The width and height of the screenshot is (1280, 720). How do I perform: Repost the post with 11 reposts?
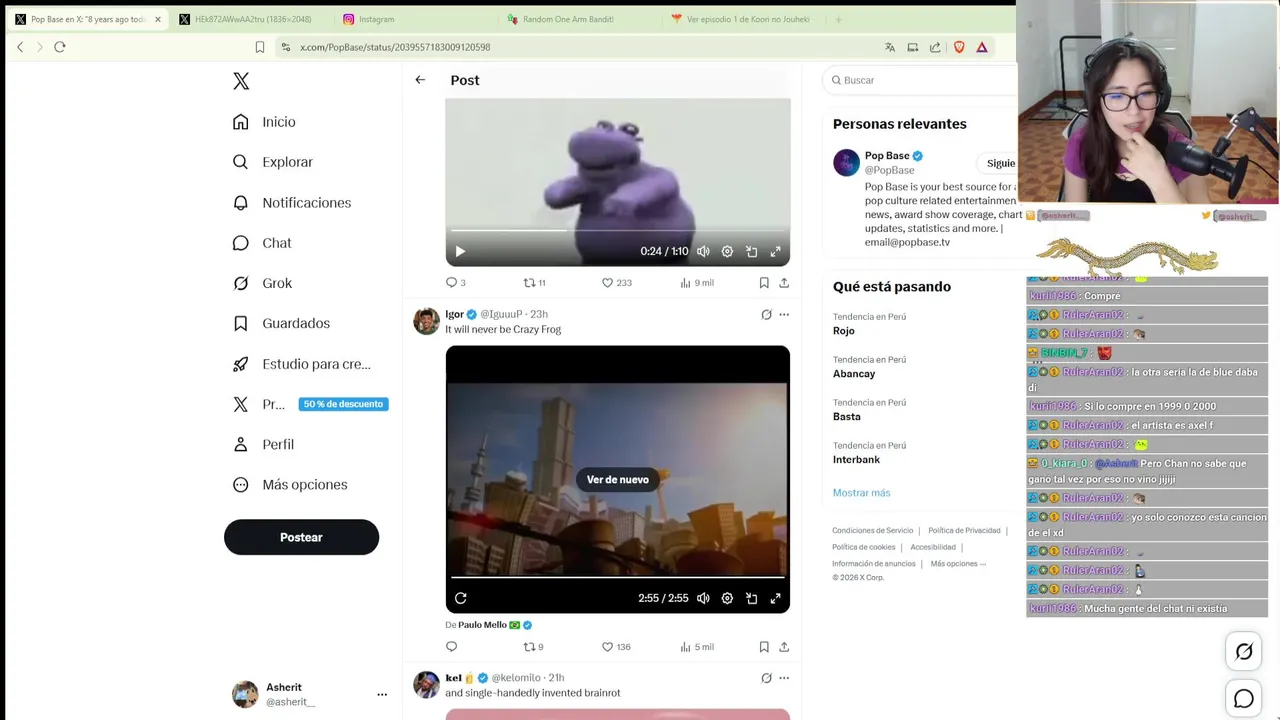pyautogui.click(x=534, y=283)
